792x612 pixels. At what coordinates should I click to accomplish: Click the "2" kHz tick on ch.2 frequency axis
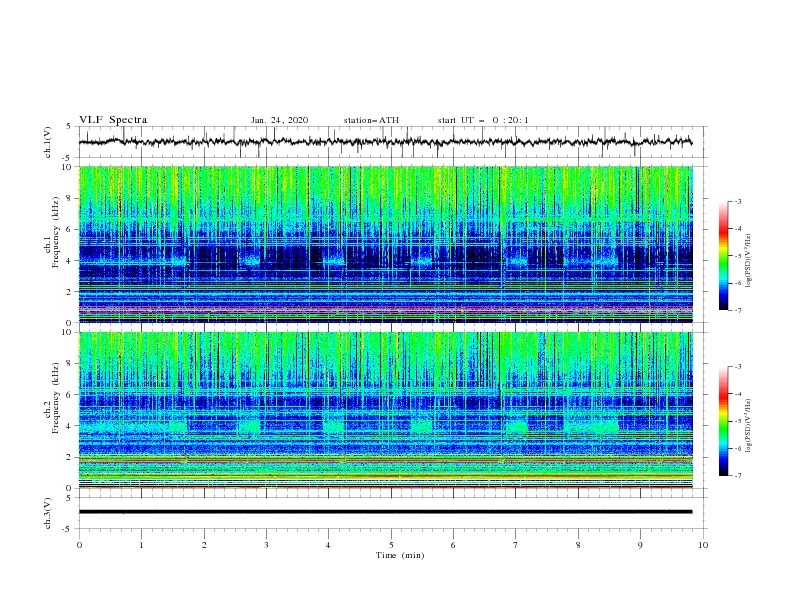pos(70,457)
